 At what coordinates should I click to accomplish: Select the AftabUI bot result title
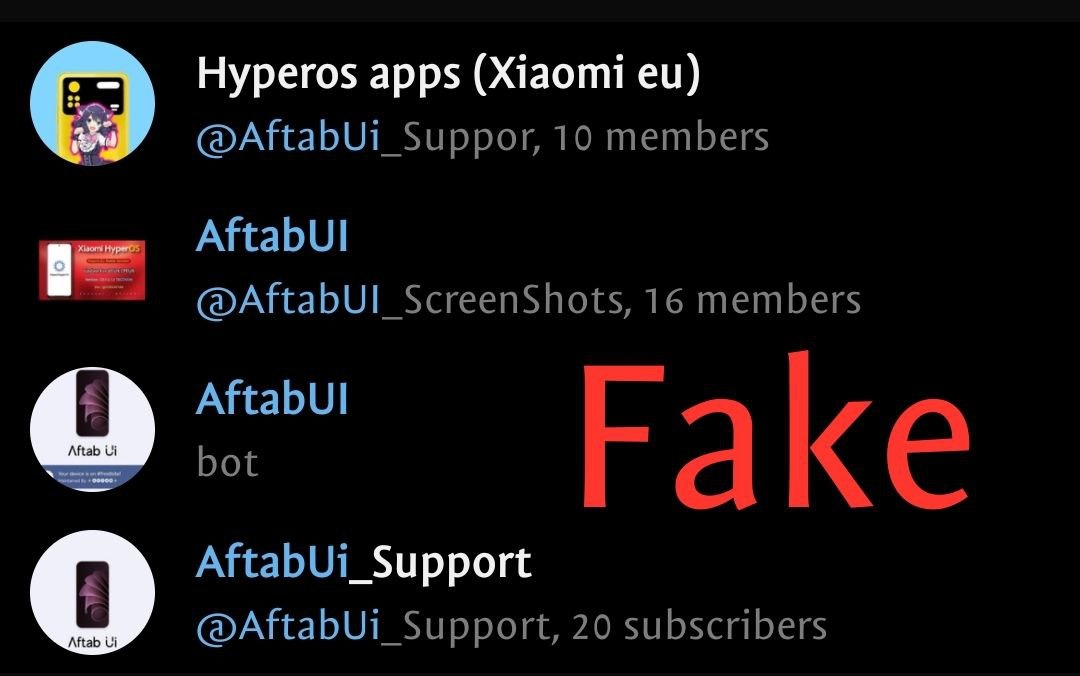coord(272,399)
